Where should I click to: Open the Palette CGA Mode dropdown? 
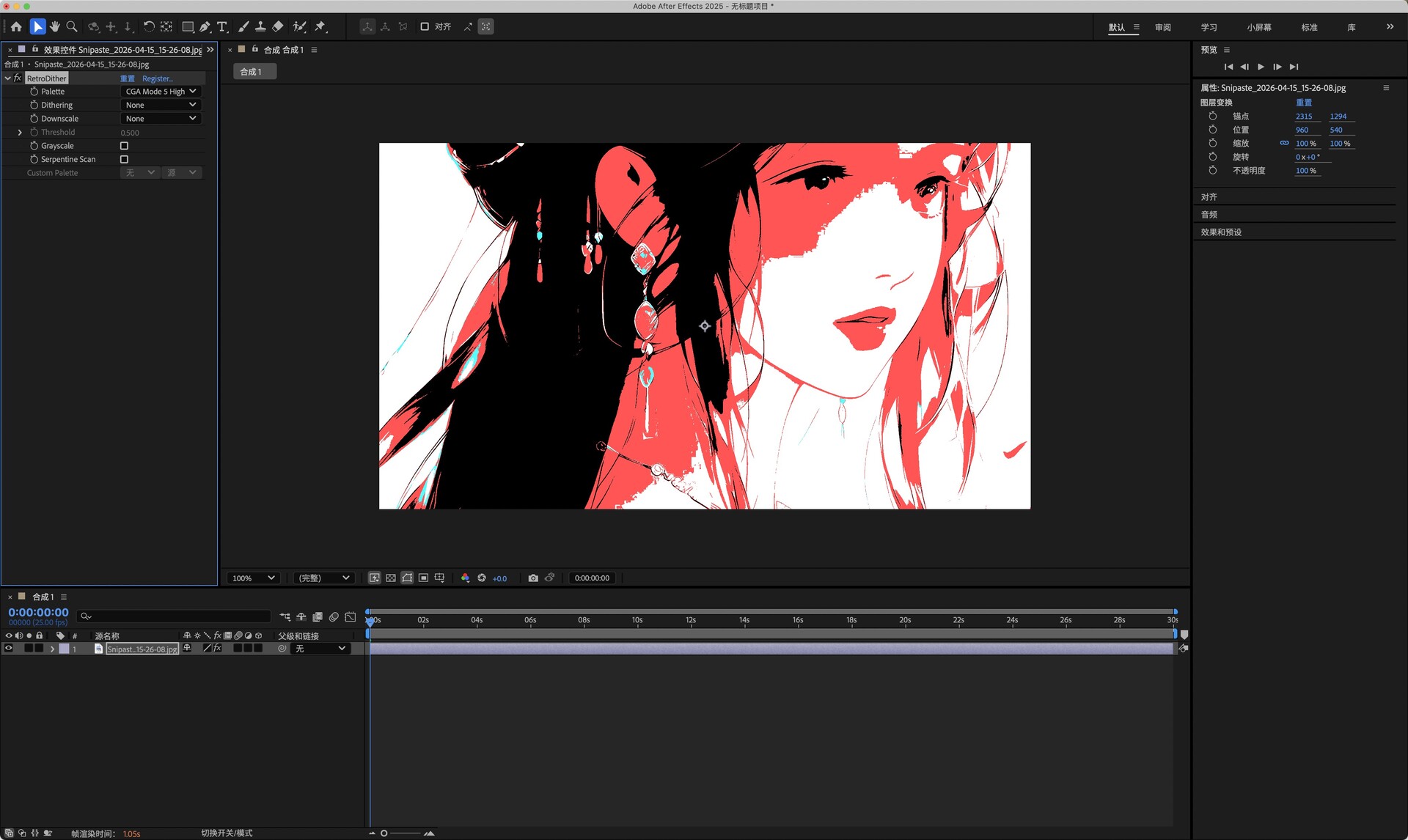(161, 92)
